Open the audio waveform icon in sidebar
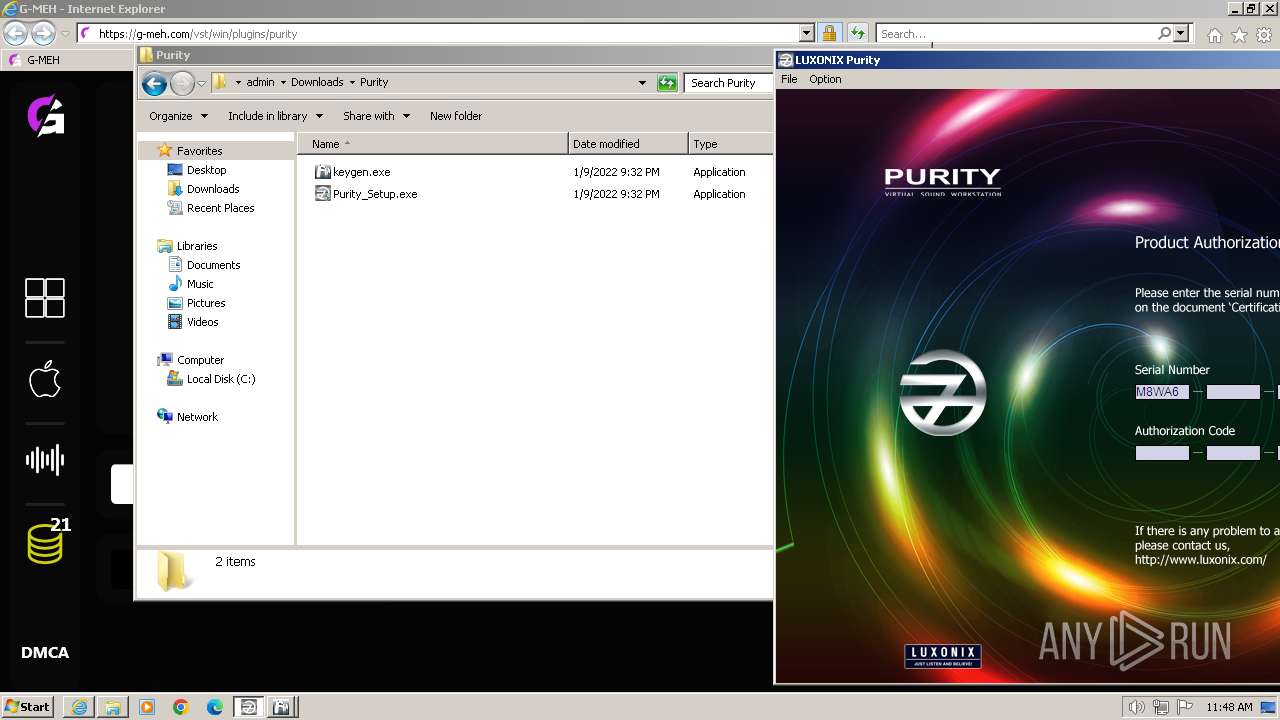Image resolution: width=1280 pixels, height=720 pixels. [x=45, y=460]
